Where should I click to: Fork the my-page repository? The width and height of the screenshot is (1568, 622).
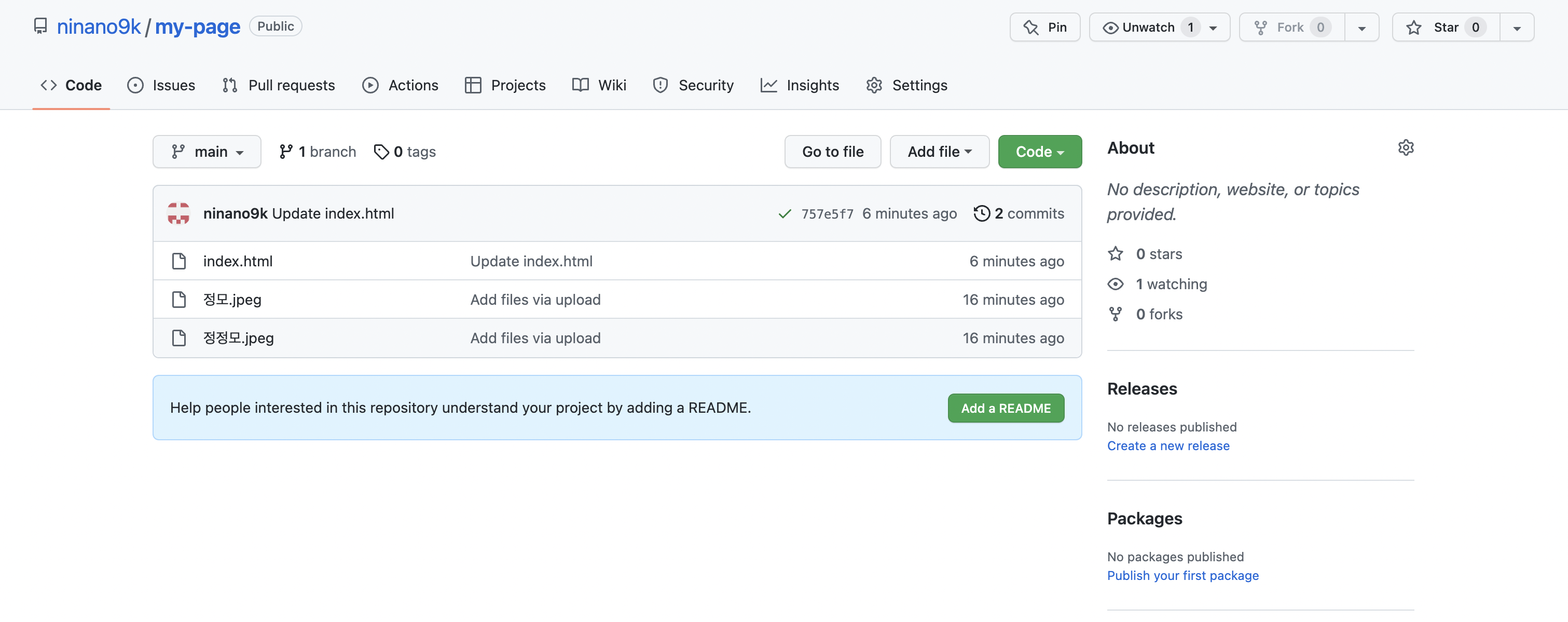(1291, 28)
